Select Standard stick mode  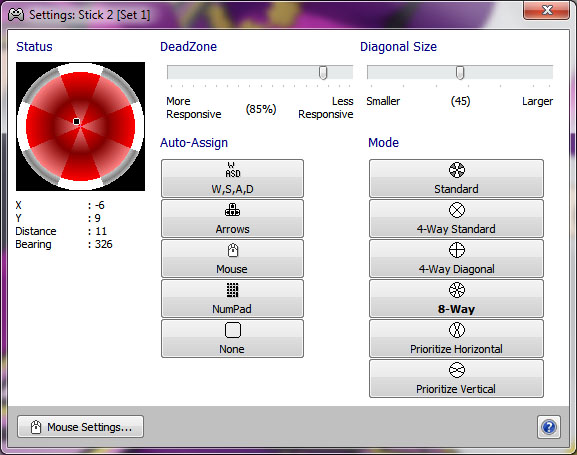456,179
